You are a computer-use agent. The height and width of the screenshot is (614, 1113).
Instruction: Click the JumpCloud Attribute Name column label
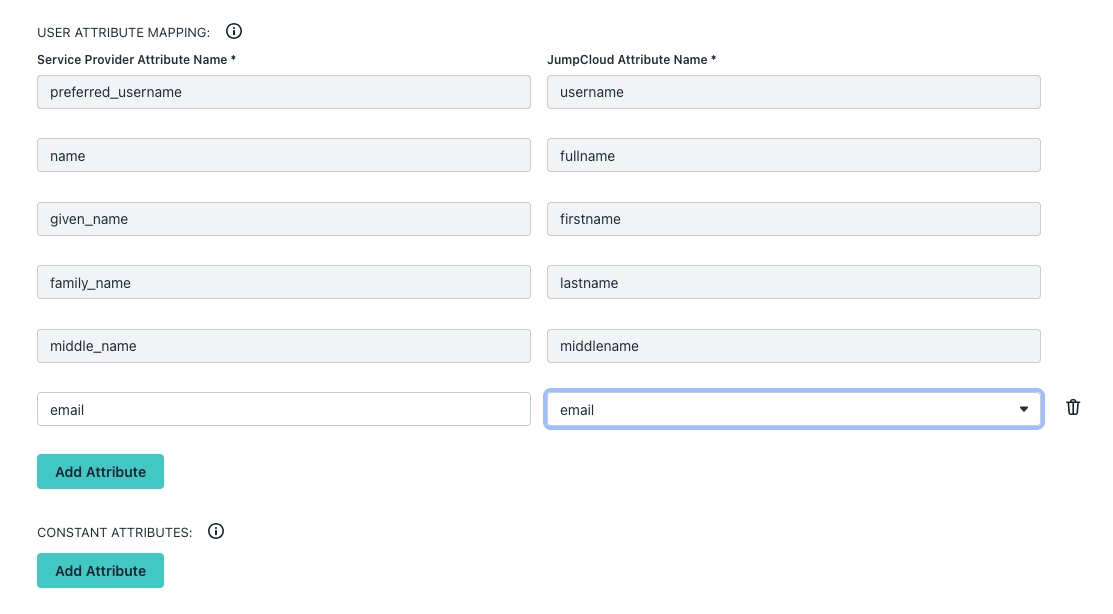(x=631, y=60)
